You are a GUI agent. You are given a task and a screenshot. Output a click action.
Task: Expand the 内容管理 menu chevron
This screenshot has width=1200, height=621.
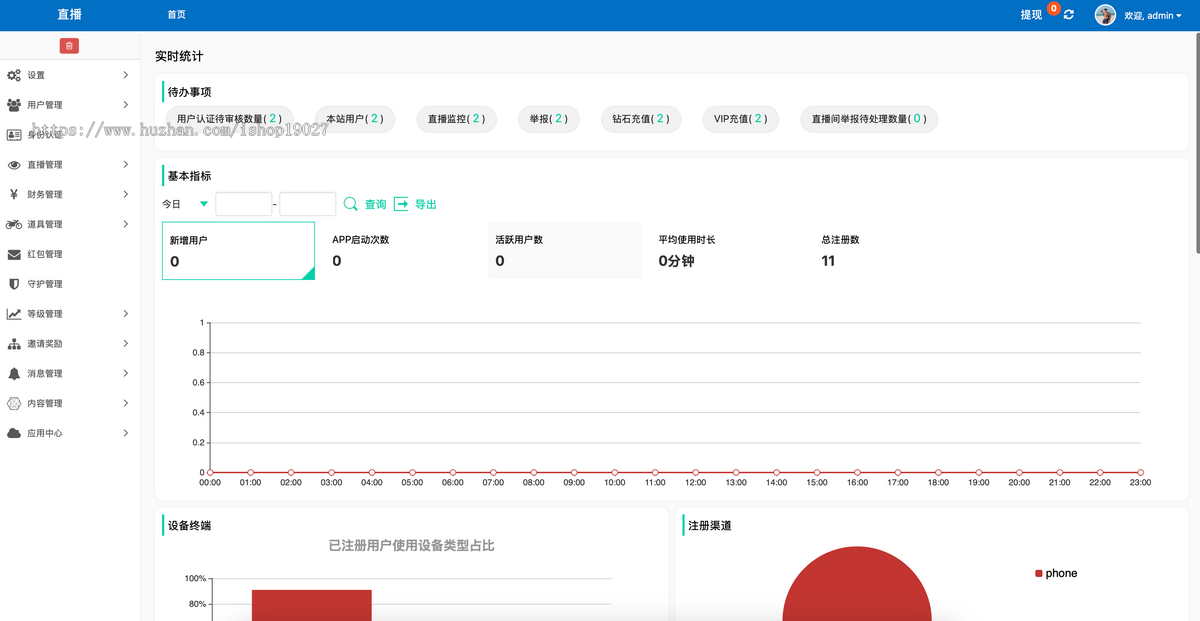pyautogui.click(x=125, y=403)
